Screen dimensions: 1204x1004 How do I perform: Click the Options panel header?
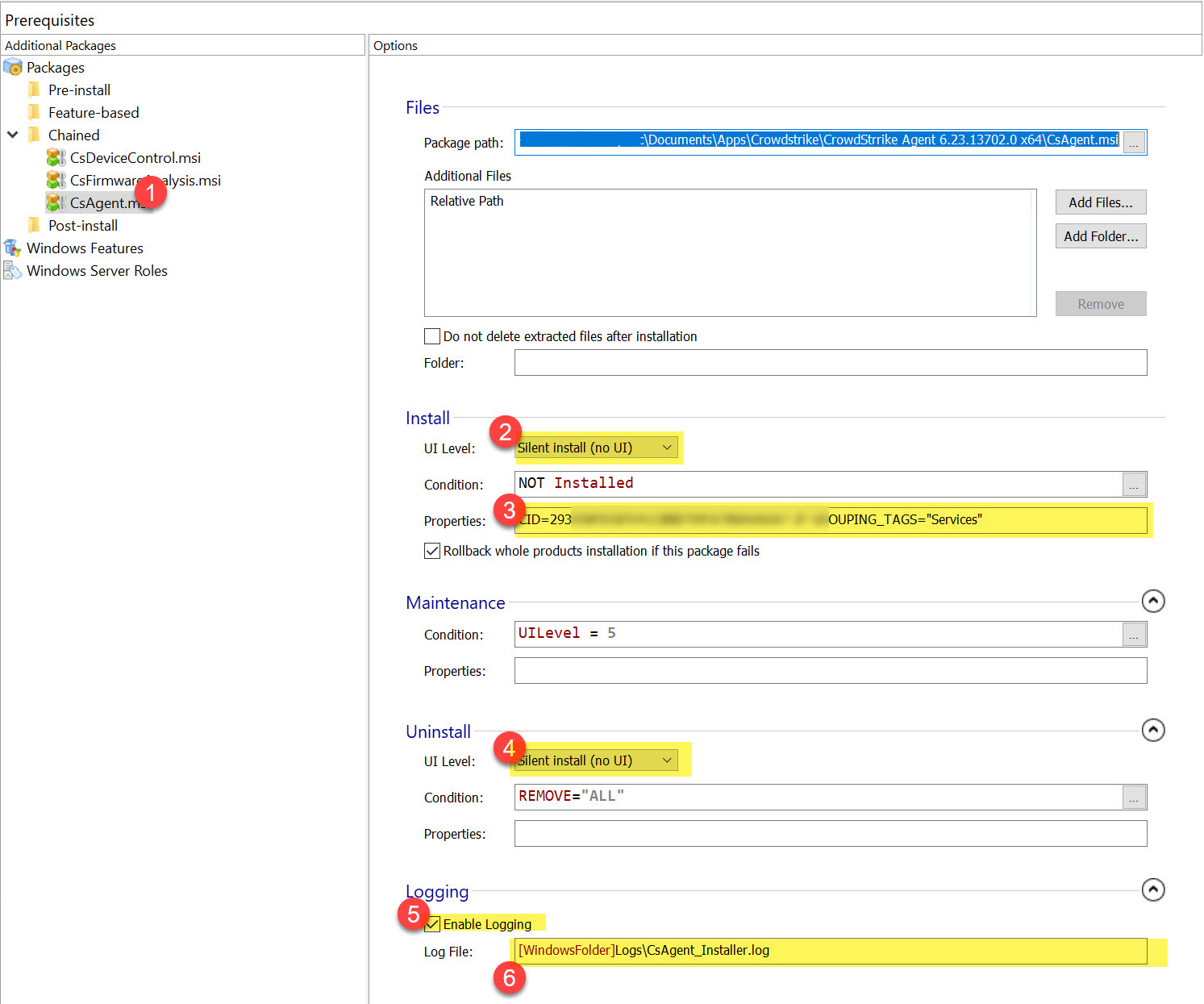pyautogui.click(x=785, y=45)
